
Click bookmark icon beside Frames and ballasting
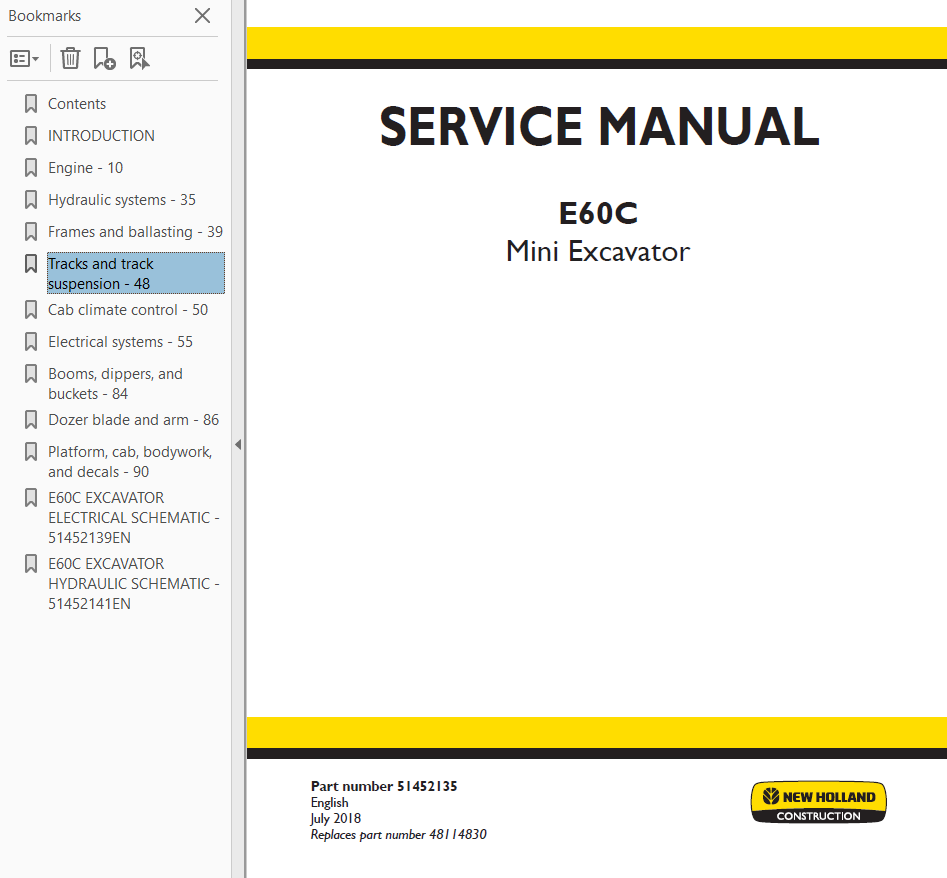[31, 232]
